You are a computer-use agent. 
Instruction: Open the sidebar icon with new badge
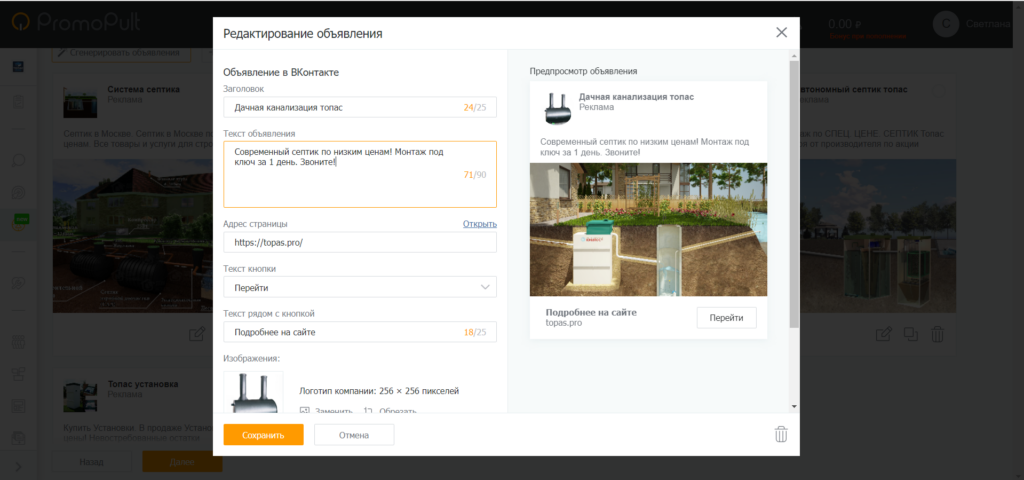pyautogui.click(x=20, y=225)
